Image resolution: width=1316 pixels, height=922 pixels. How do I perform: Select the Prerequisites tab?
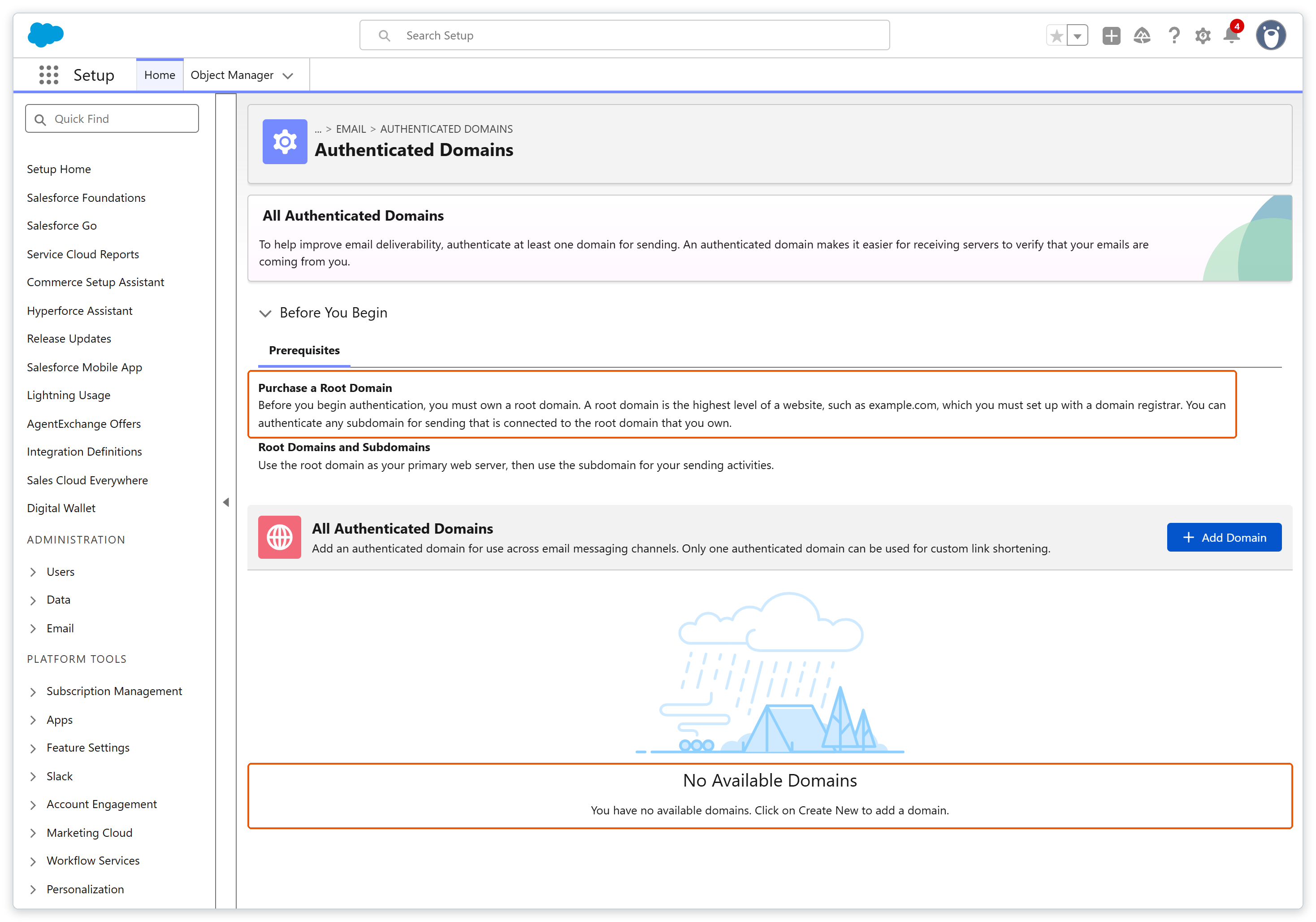tap(304, 350)
